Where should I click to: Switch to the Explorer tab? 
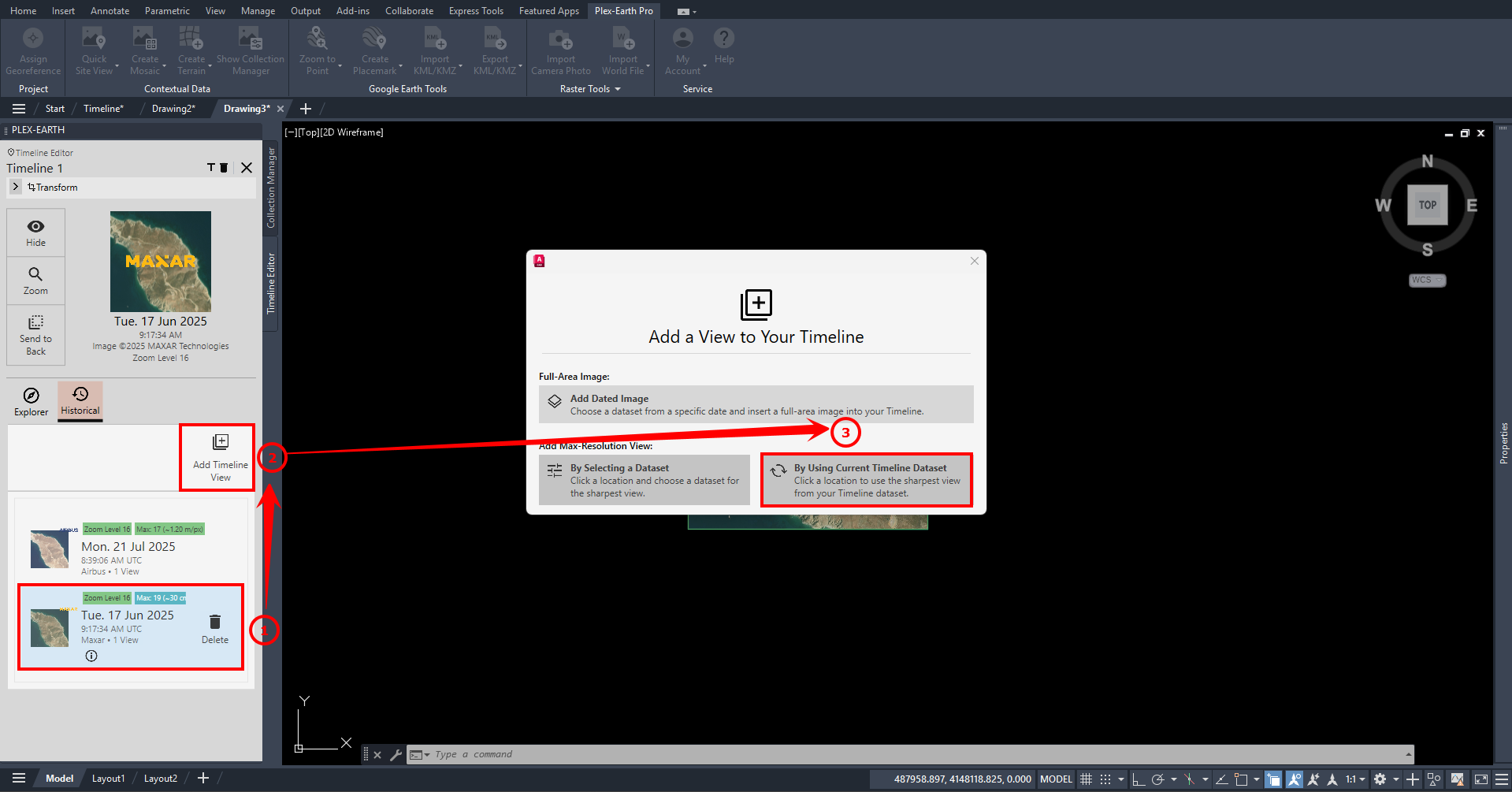[x=32, y=401]
